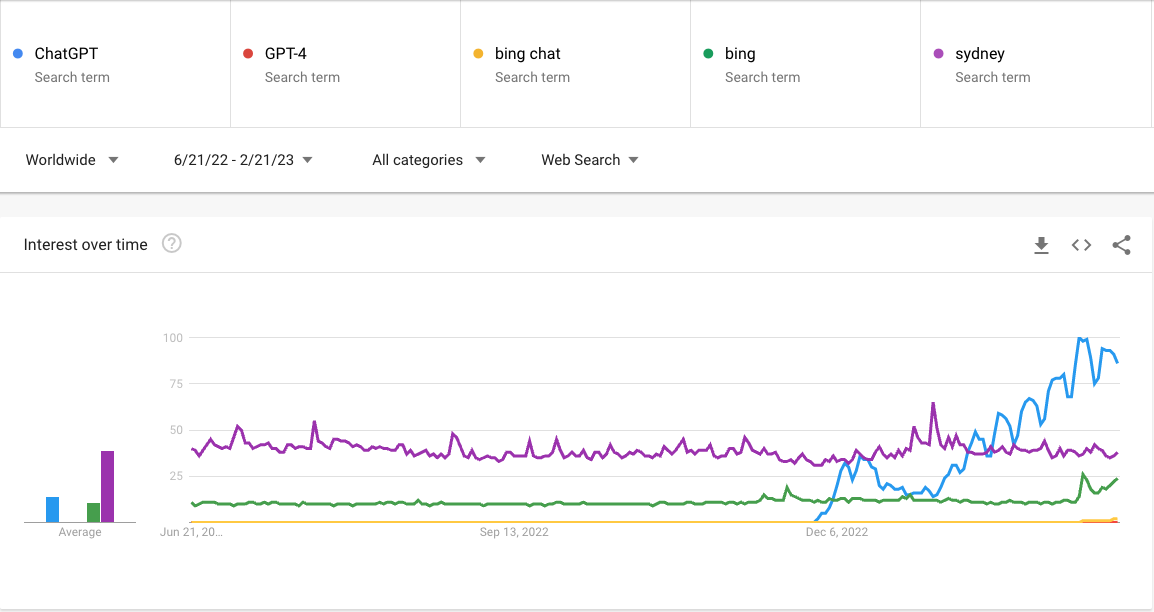Click the blue dot next to ChatGPT
Screen dimensions: 1154x612
(18, 54)
